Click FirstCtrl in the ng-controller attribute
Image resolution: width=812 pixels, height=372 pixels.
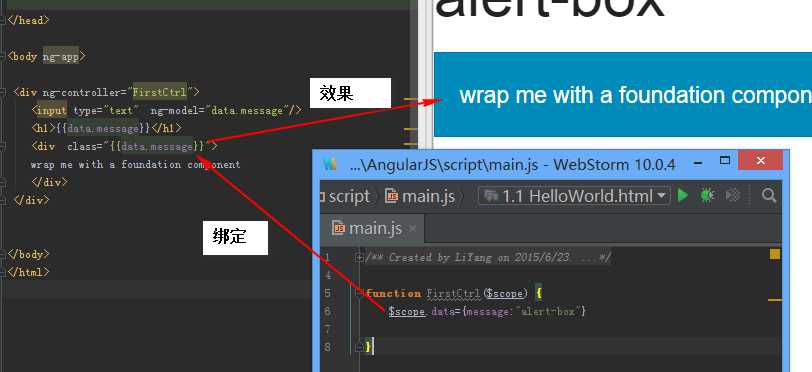[x=159, y=92]
